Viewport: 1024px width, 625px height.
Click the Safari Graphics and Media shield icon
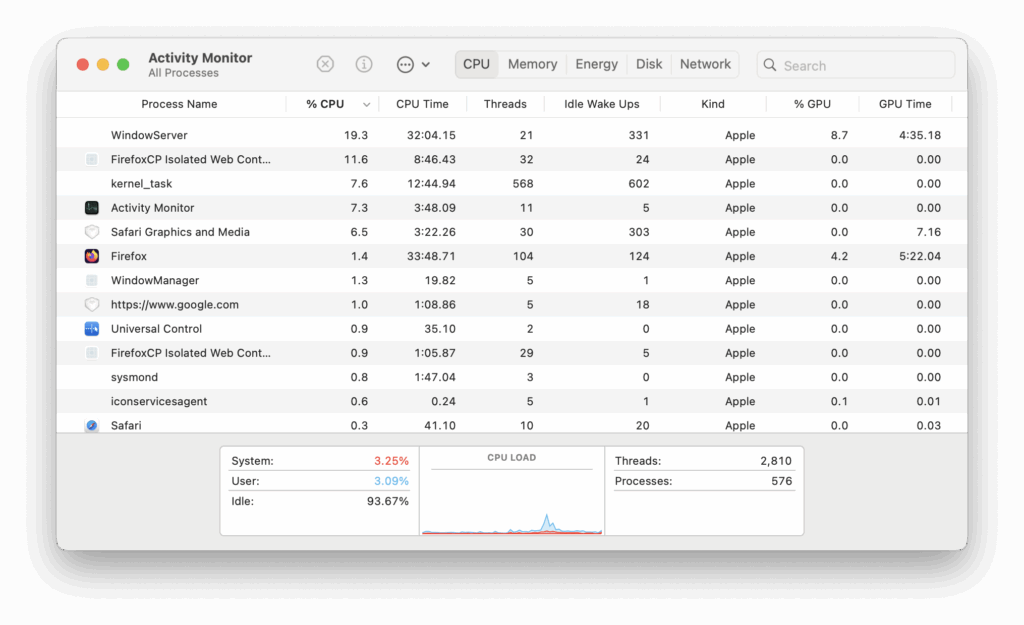click(92, 232)
